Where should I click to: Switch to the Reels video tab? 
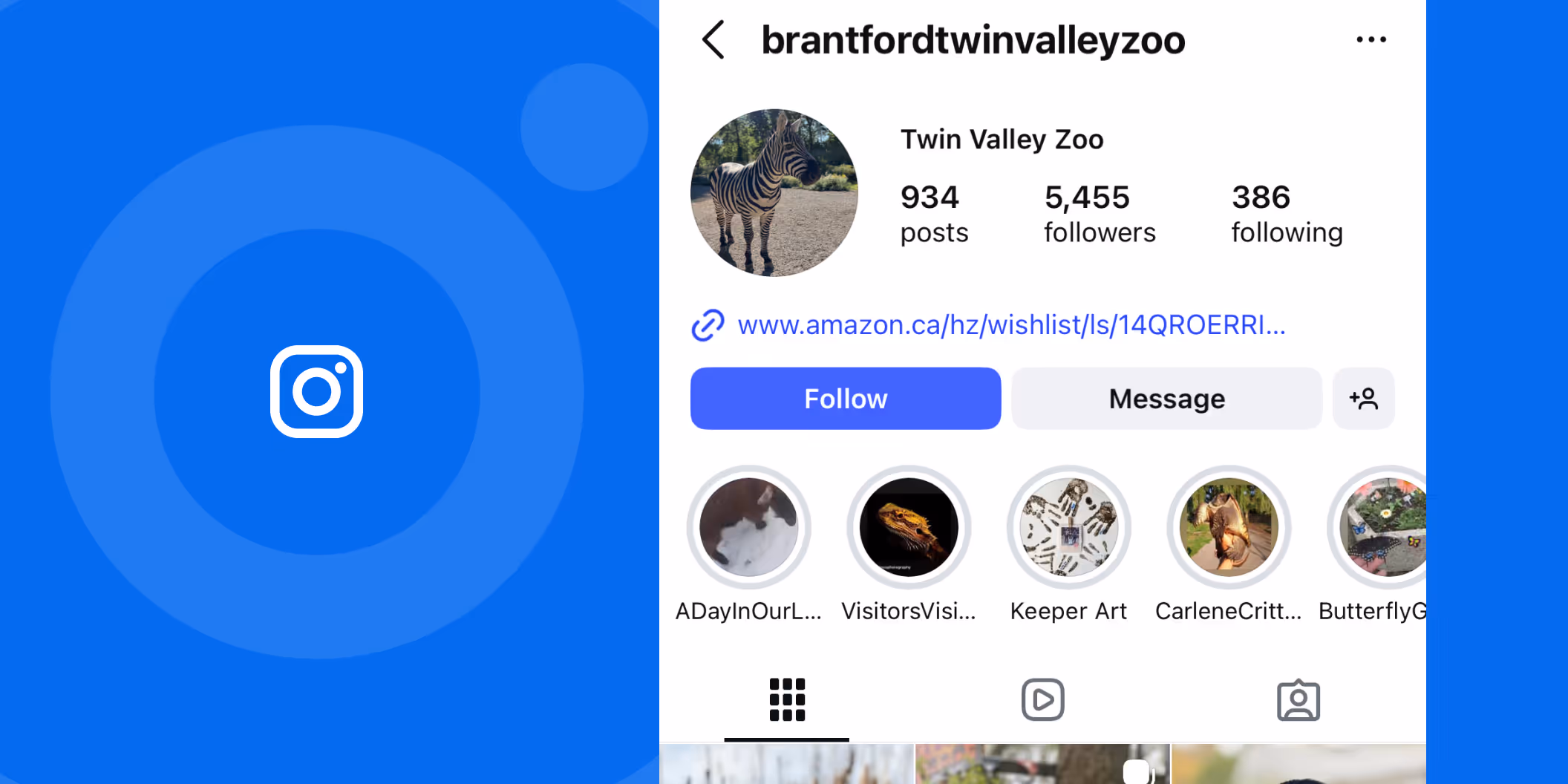(x=1042, y=699)
